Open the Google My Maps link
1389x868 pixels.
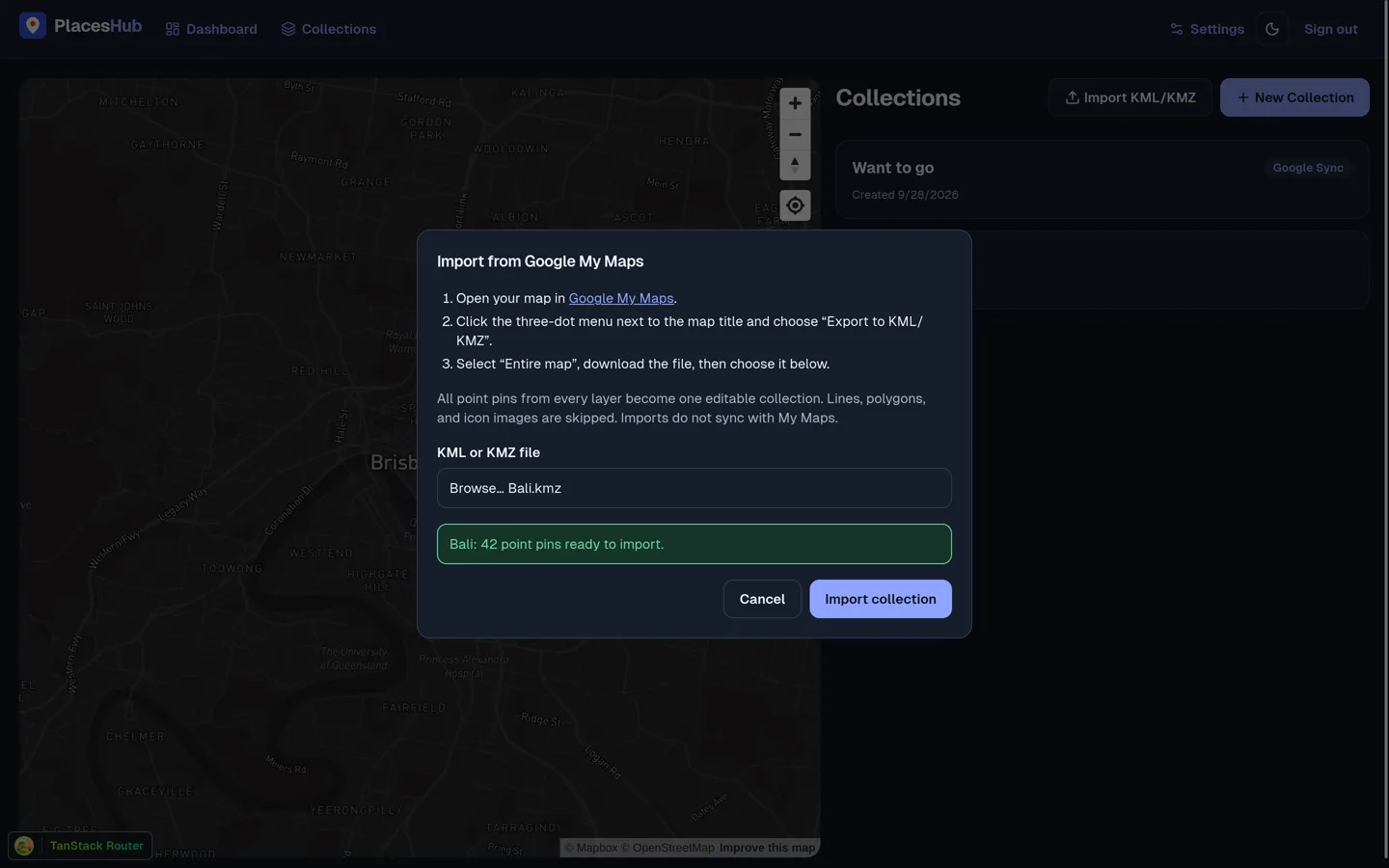pos(621,298)
